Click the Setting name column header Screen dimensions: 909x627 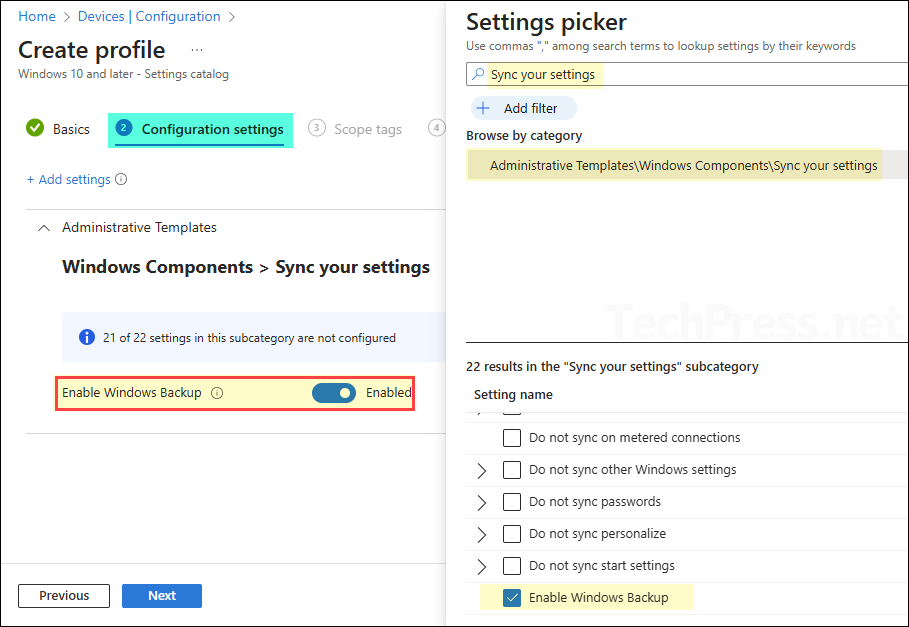click(x=513, y=395)
